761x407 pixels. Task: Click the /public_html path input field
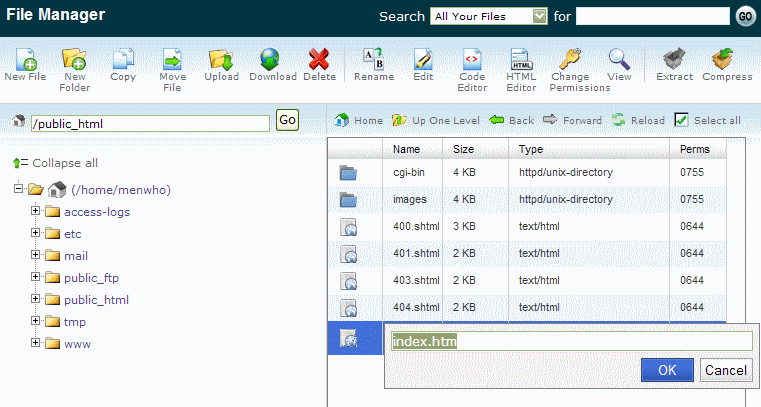[x=150, y=124]
